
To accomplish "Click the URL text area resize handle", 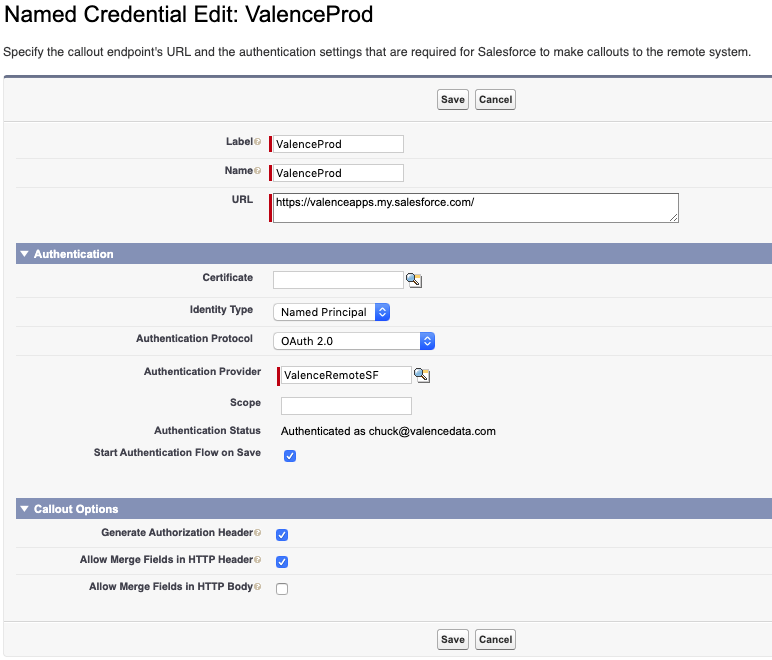I will tap(674, 218).
